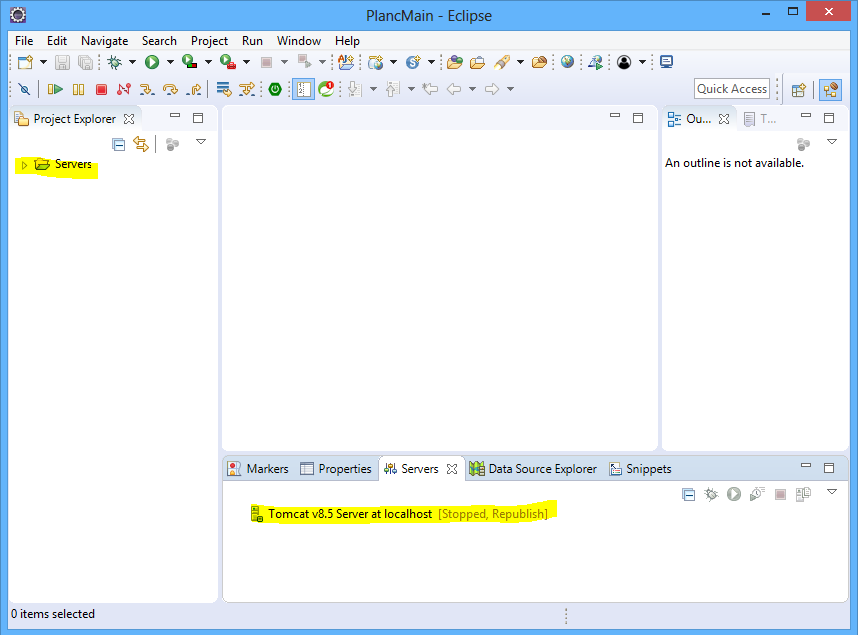Start the server in Servers view toolbar
The image size is (858, 635).
click(734, 494)
